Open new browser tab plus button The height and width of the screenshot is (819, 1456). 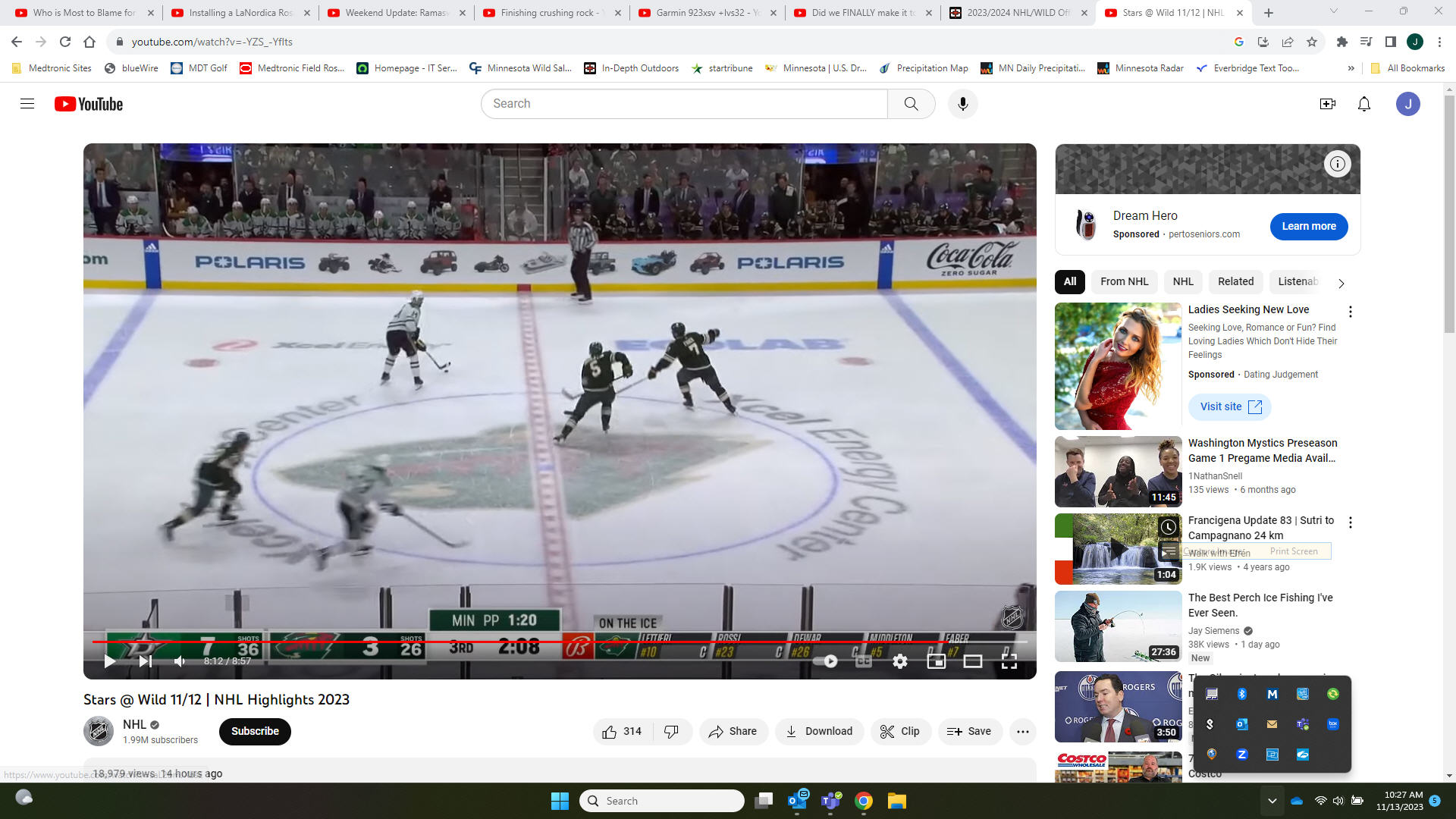point(1269,13)
